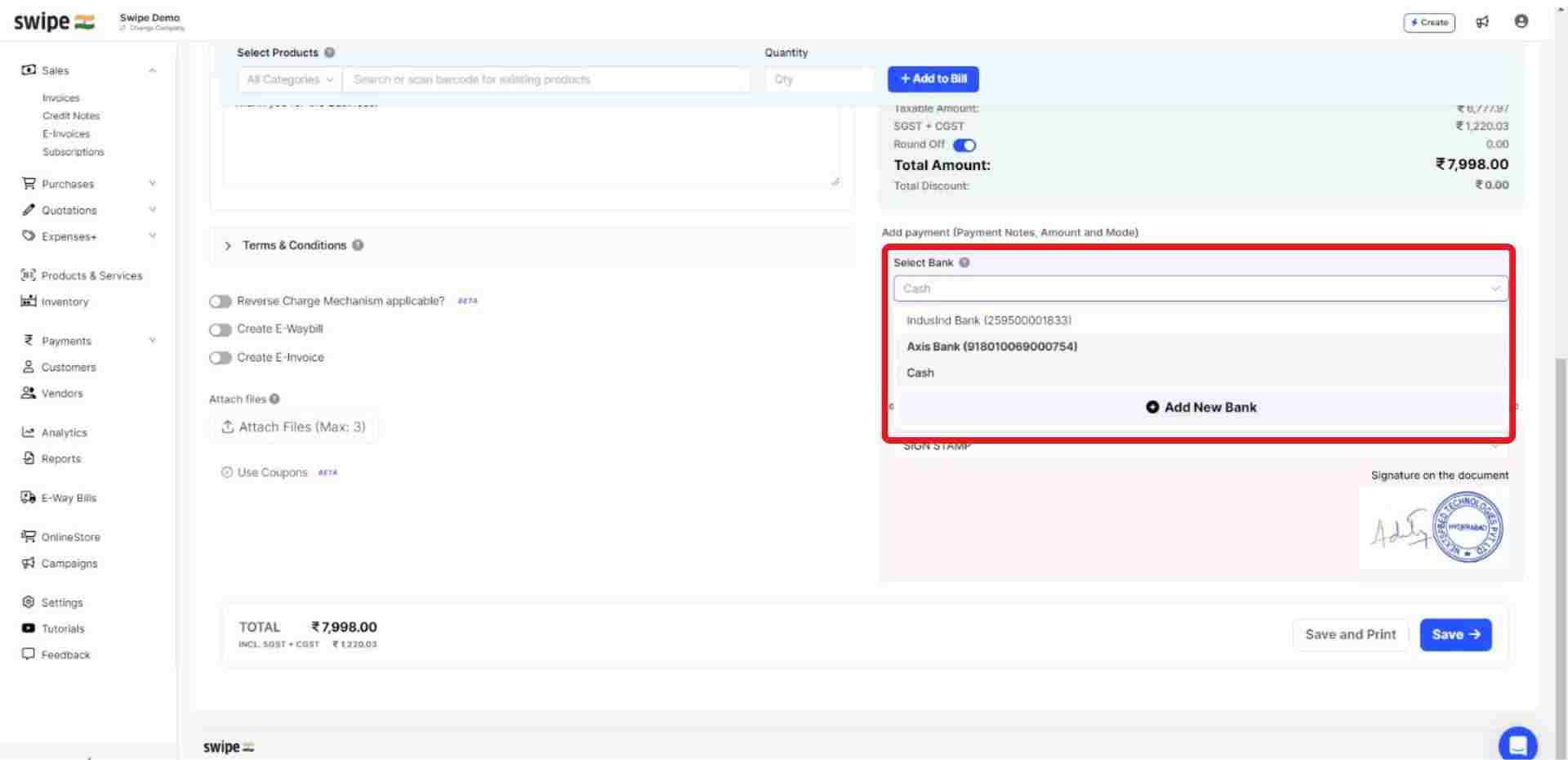This screenshot has width=1568, height=760.
Task: Click the Customers person icon
Action: [x=29, y=367]
